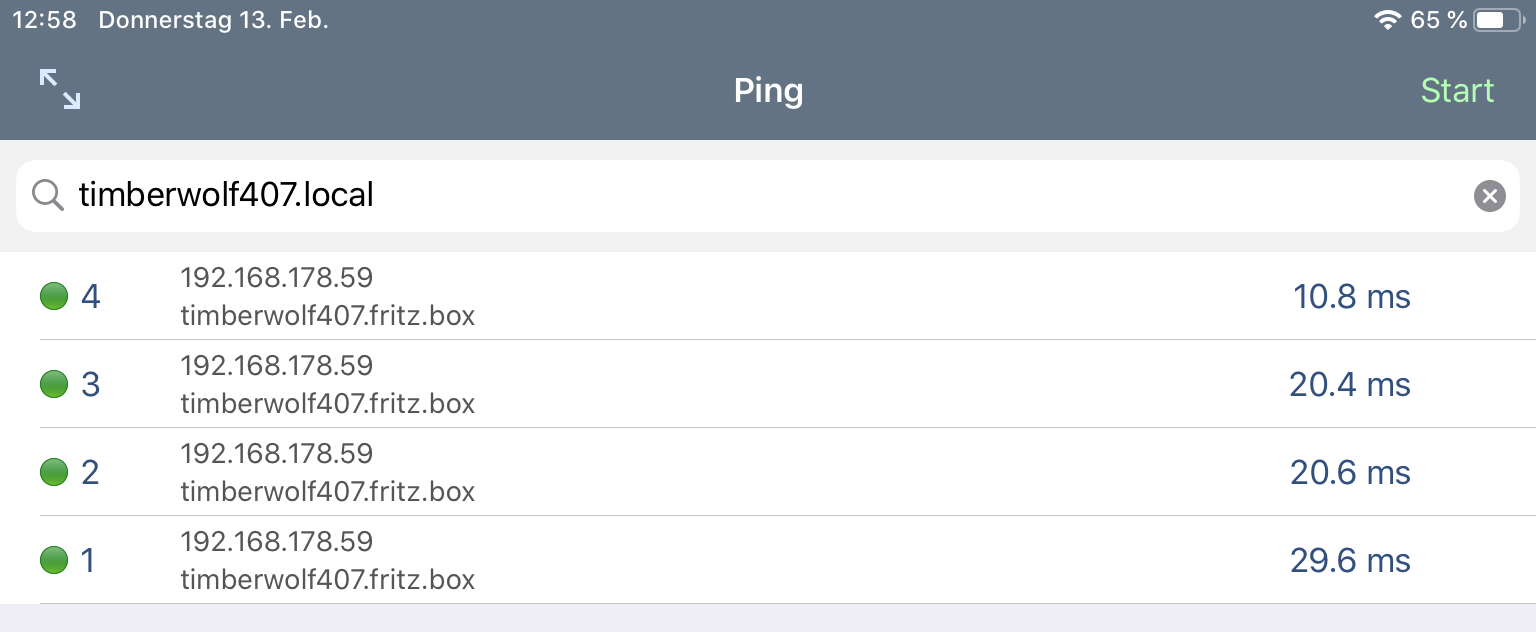Tap the Start button to begin ping
Screen dimensions: 1536x632
[x=1457, y=90]
